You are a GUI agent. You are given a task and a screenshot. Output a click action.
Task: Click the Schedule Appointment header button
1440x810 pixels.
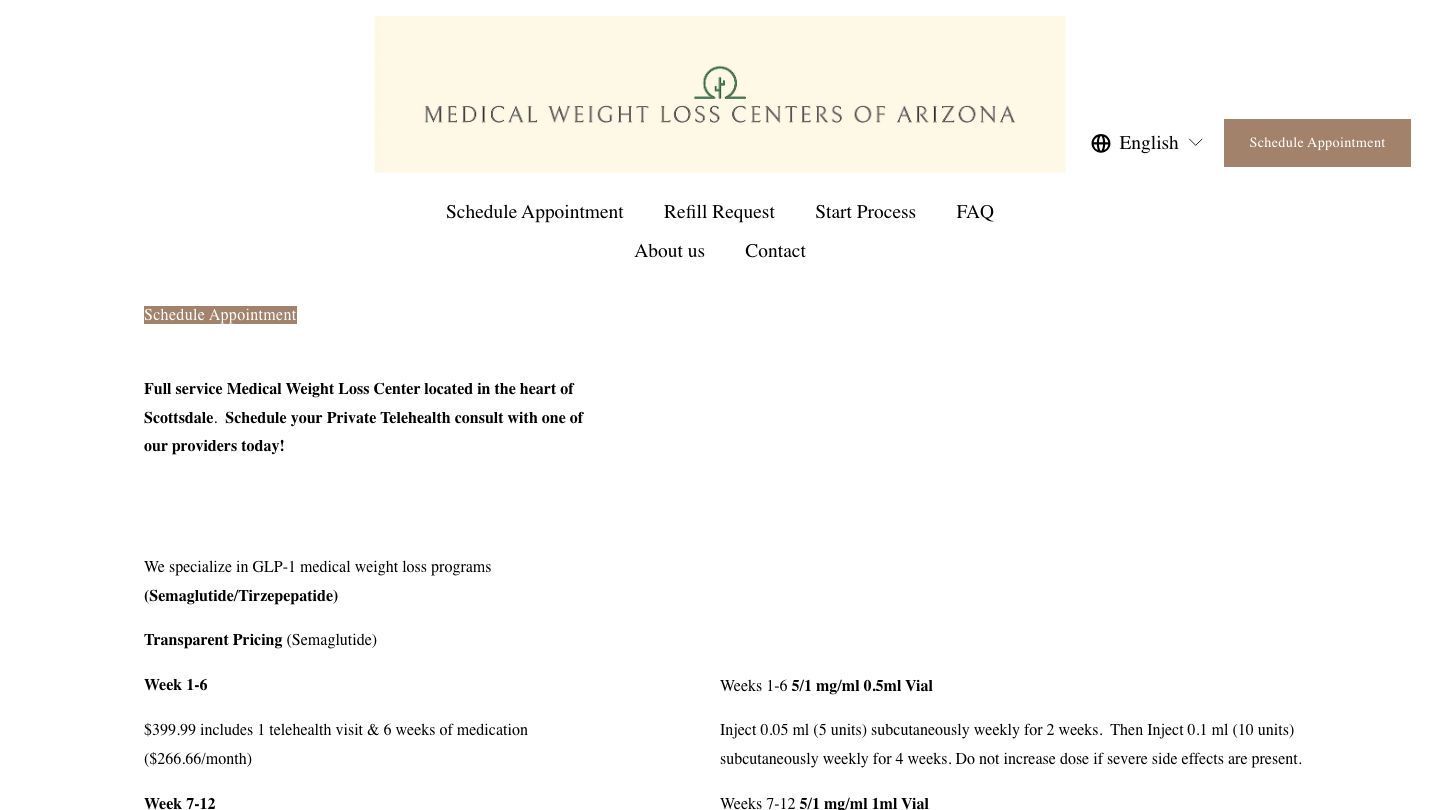click(1317, 143)
